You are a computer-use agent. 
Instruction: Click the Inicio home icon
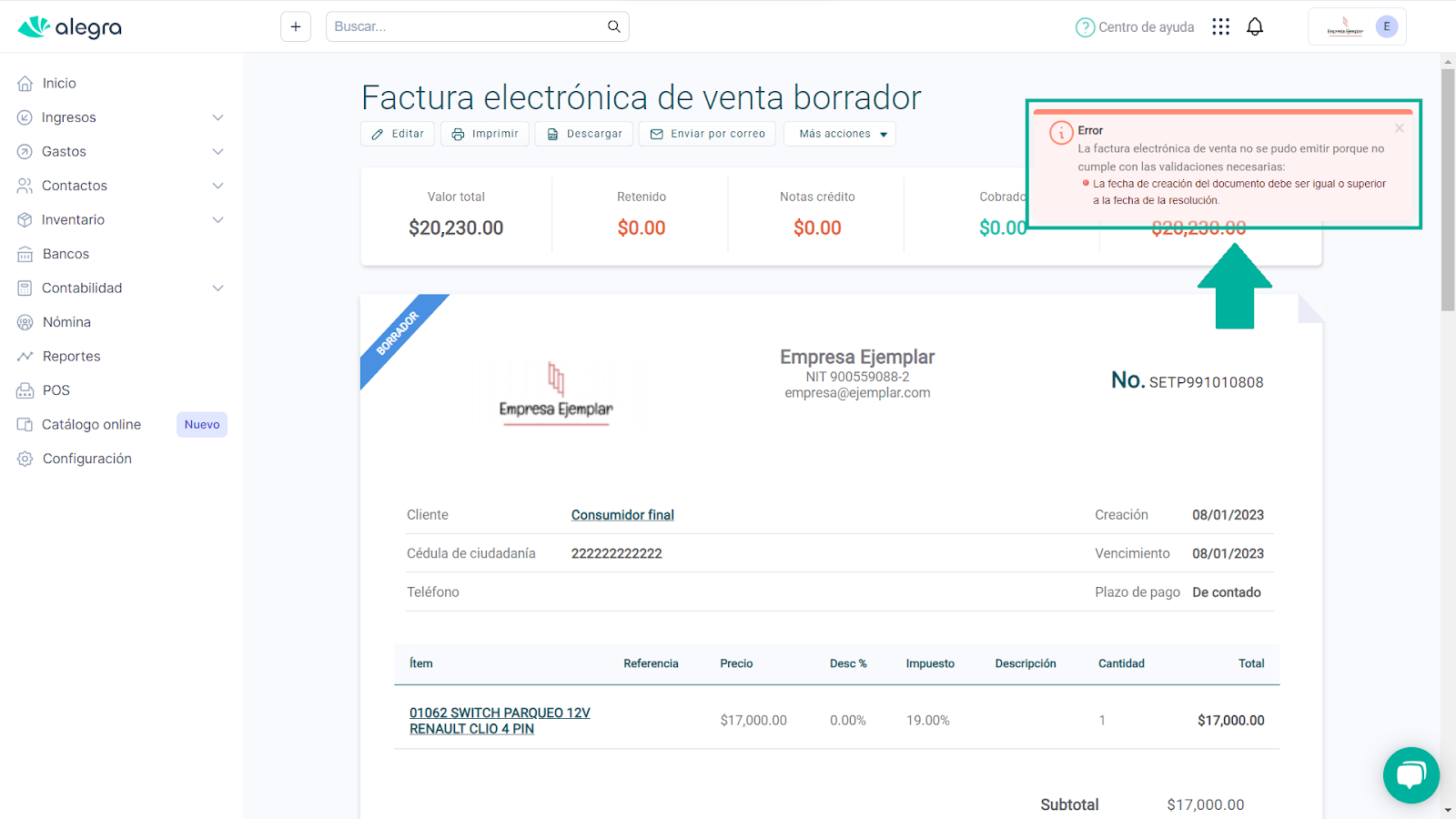25,84
